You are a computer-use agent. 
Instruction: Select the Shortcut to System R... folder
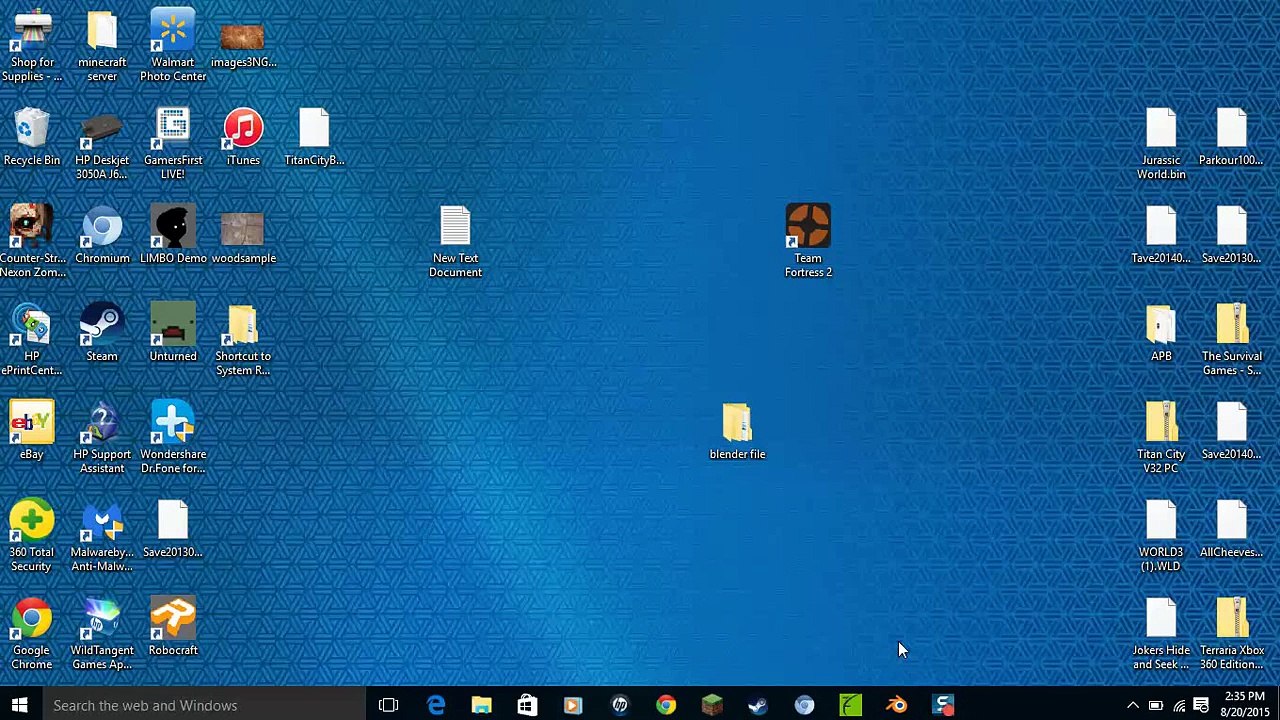(x=243, y=341)
